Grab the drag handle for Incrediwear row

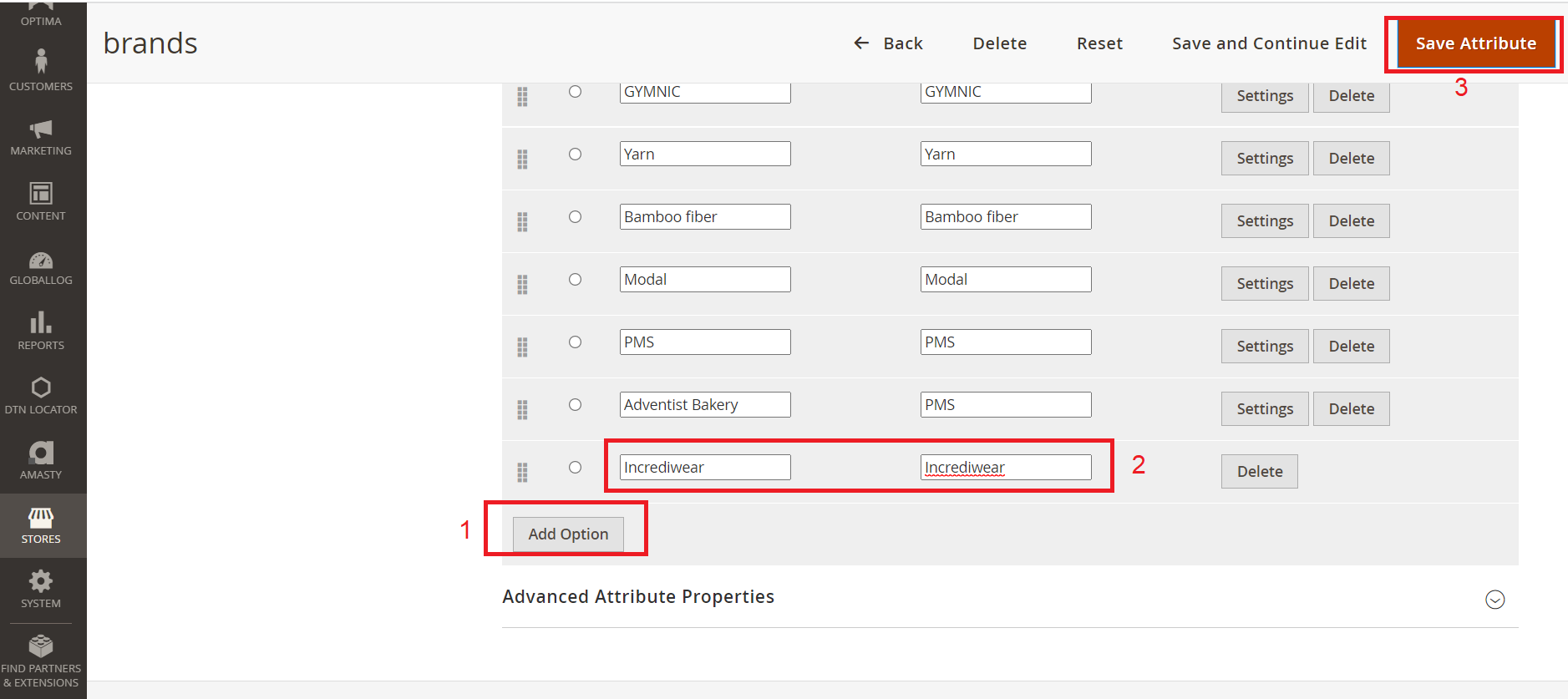(522, 472)
